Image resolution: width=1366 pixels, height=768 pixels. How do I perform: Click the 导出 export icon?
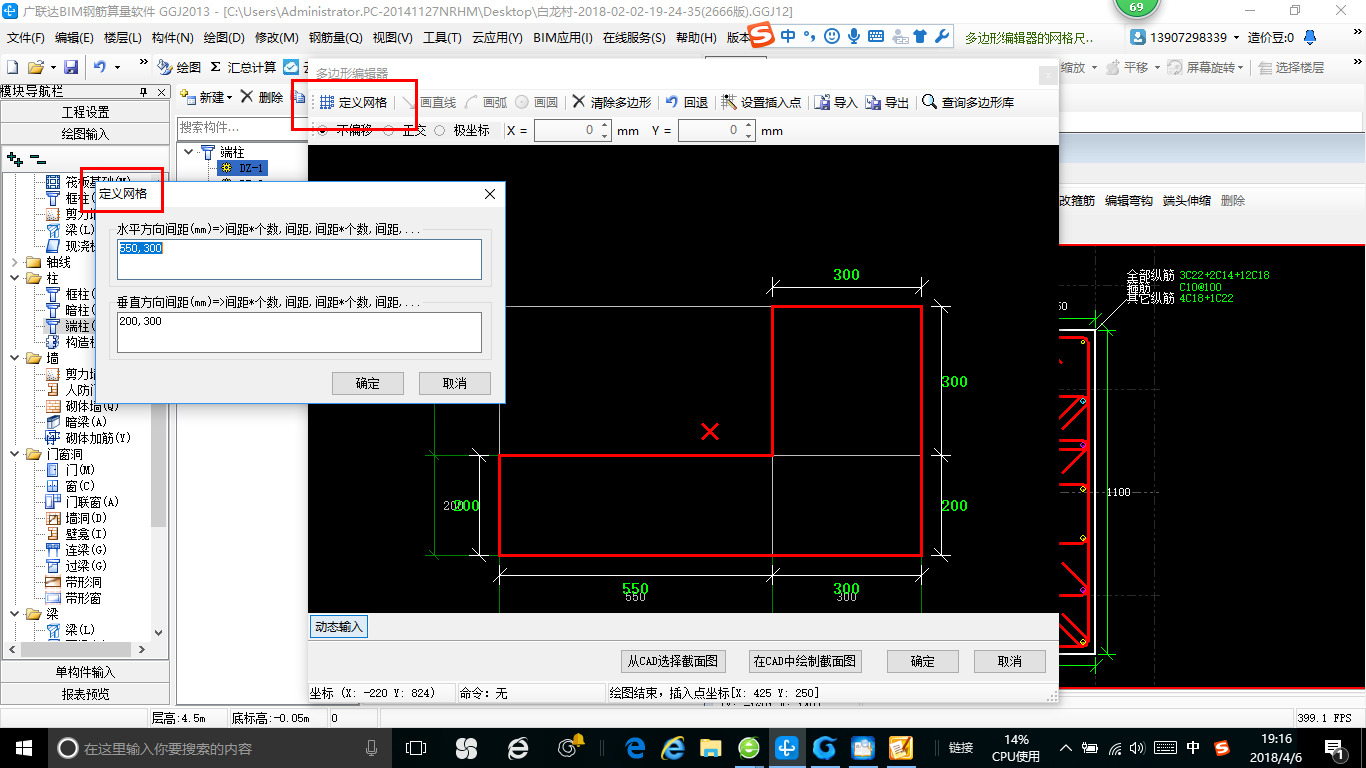coord(873,102)
